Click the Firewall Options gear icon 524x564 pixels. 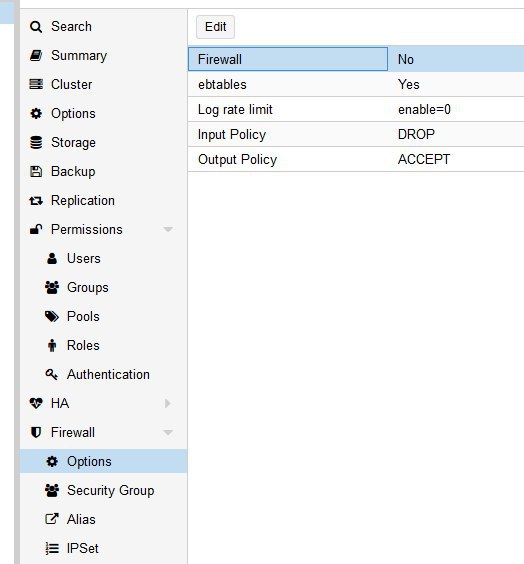tap(52, 461)
